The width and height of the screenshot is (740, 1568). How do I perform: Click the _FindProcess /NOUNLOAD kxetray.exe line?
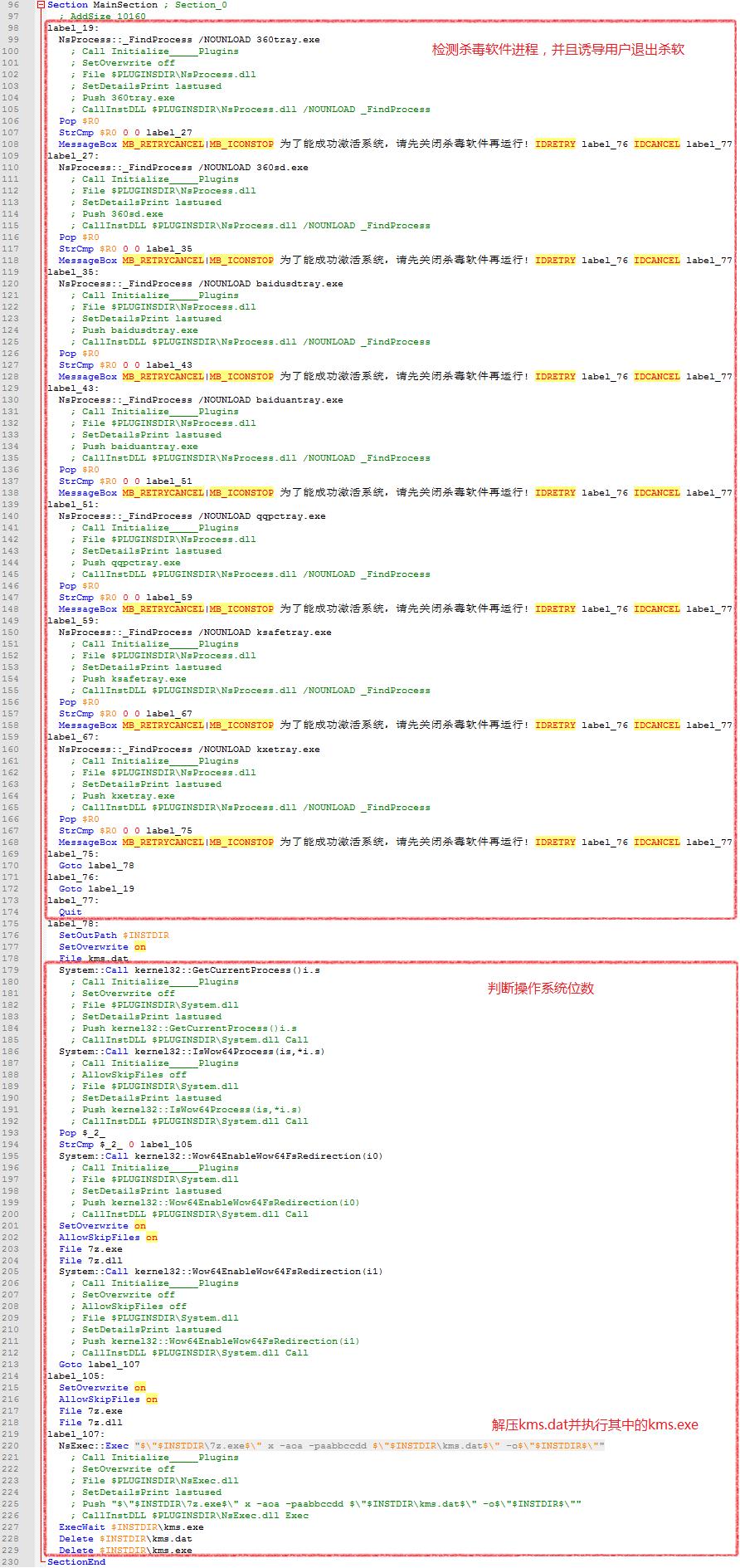point(189,750)
